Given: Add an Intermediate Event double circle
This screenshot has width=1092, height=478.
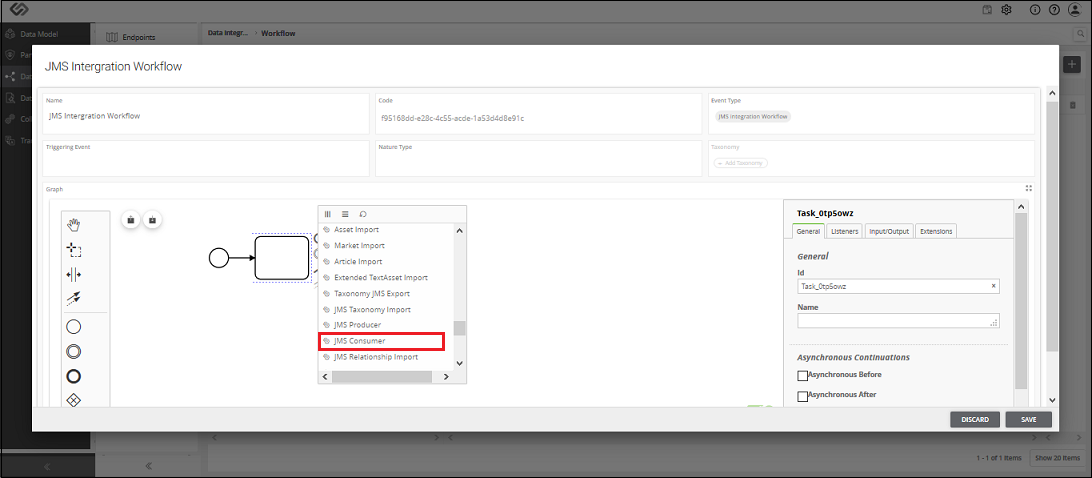Looking at the screenshot, I should (73, 351).
